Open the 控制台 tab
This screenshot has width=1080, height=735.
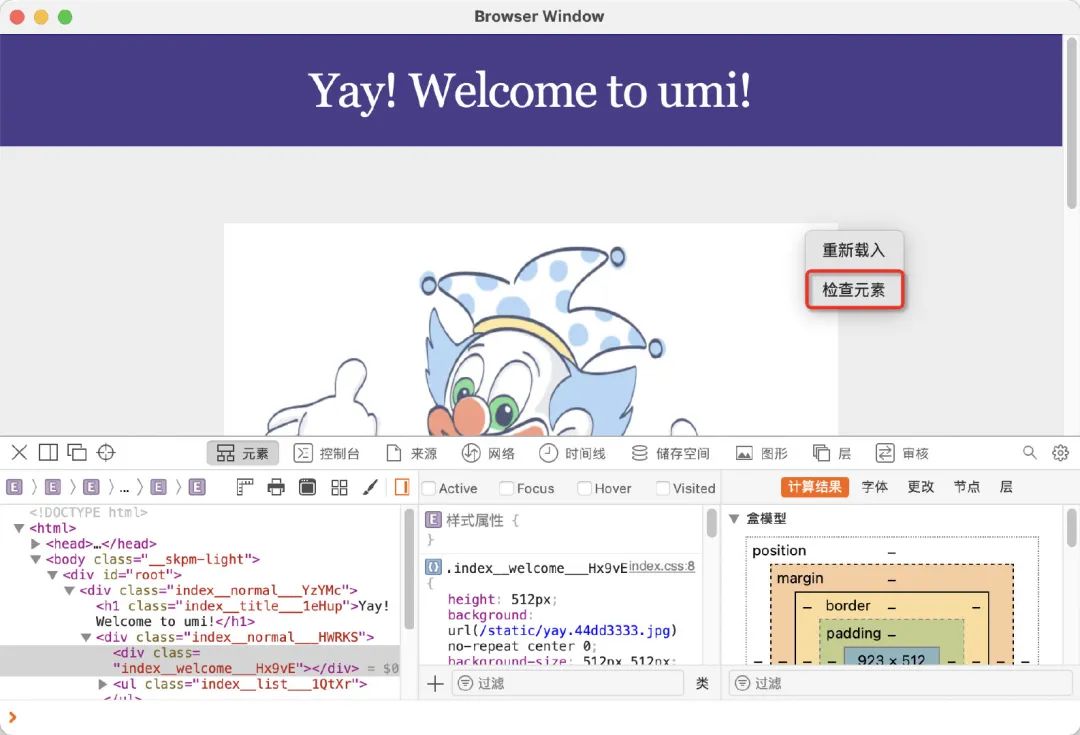click(x=326, y=453)
